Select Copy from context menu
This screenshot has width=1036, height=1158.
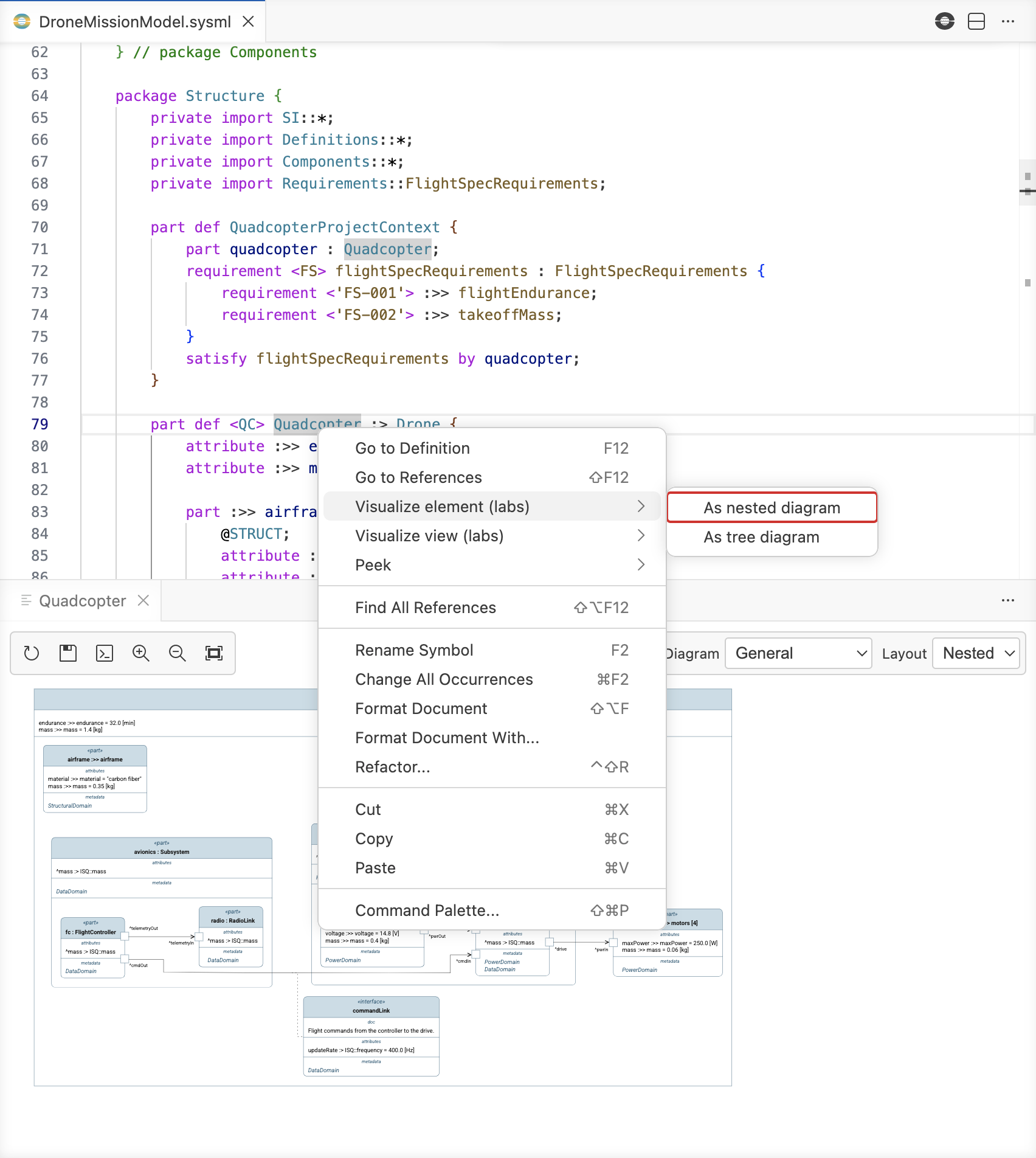(492, 839)
